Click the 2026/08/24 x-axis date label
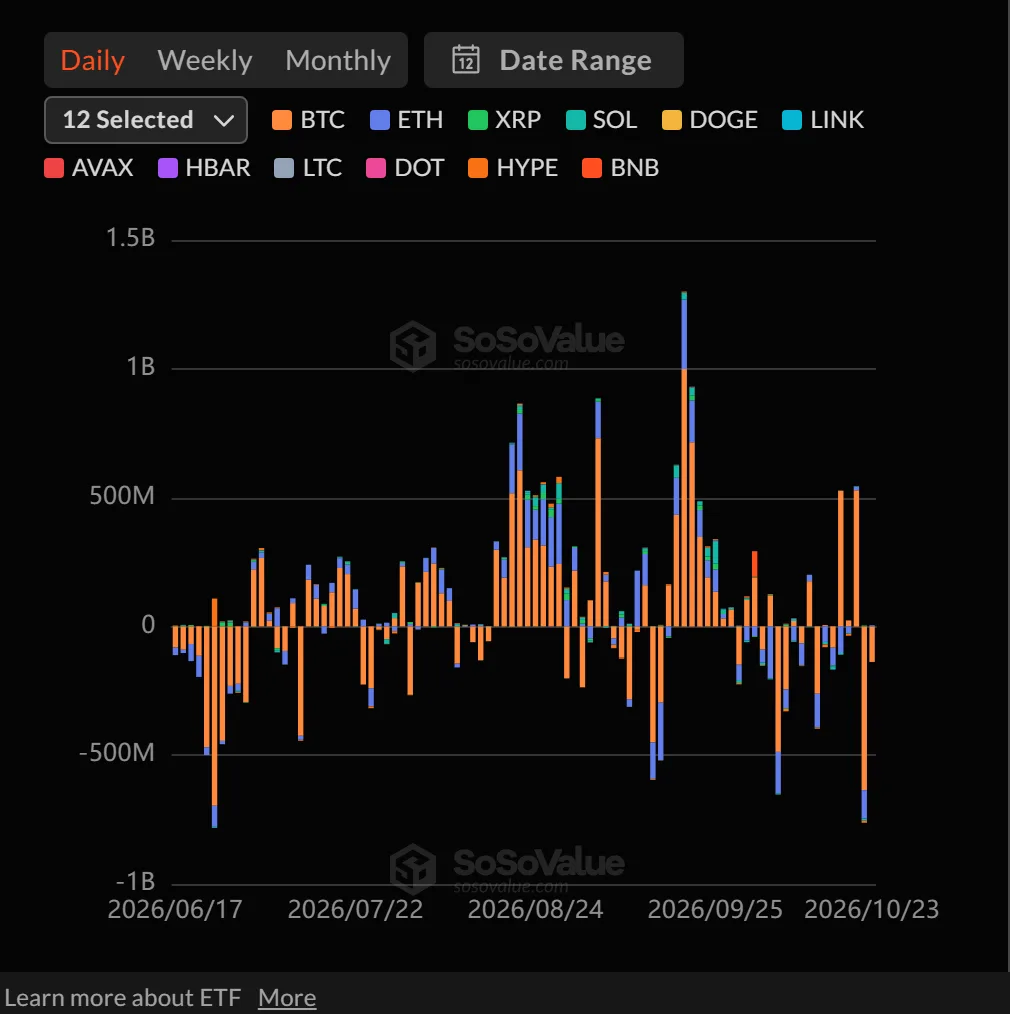Screen dimensions: 1010x1014 pos(535,909)
